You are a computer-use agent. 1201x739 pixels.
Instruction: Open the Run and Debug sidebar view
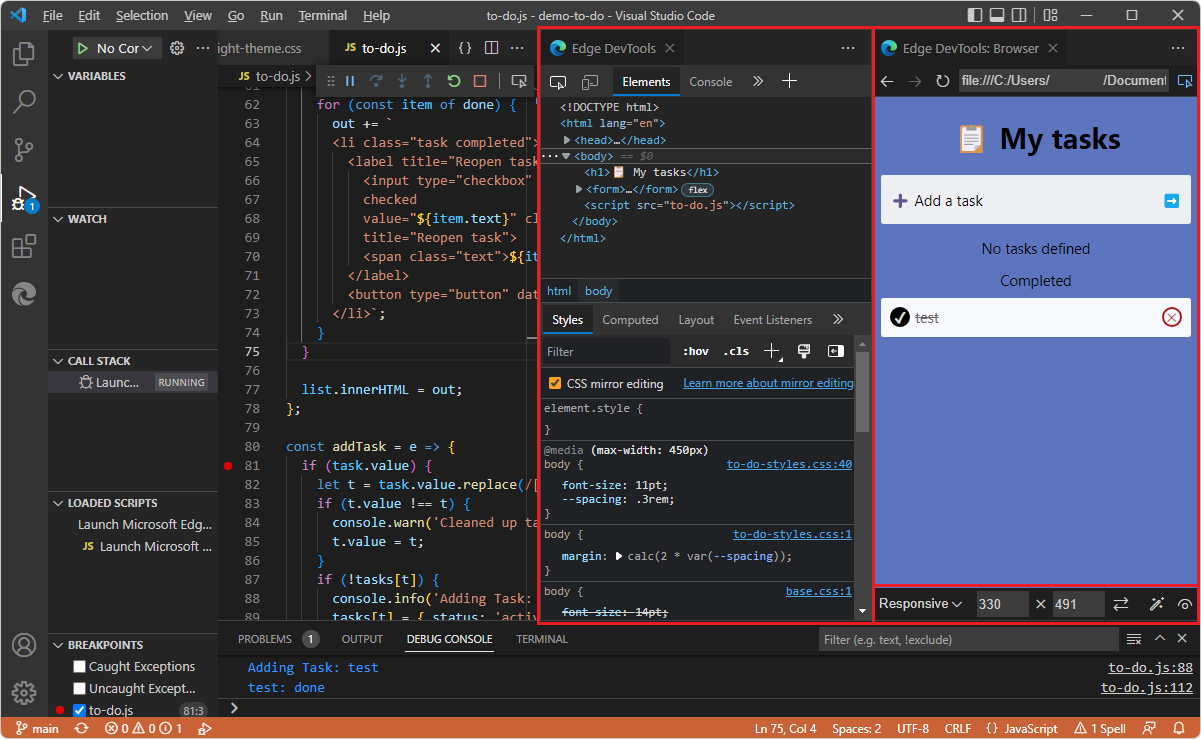pos(24,198)
